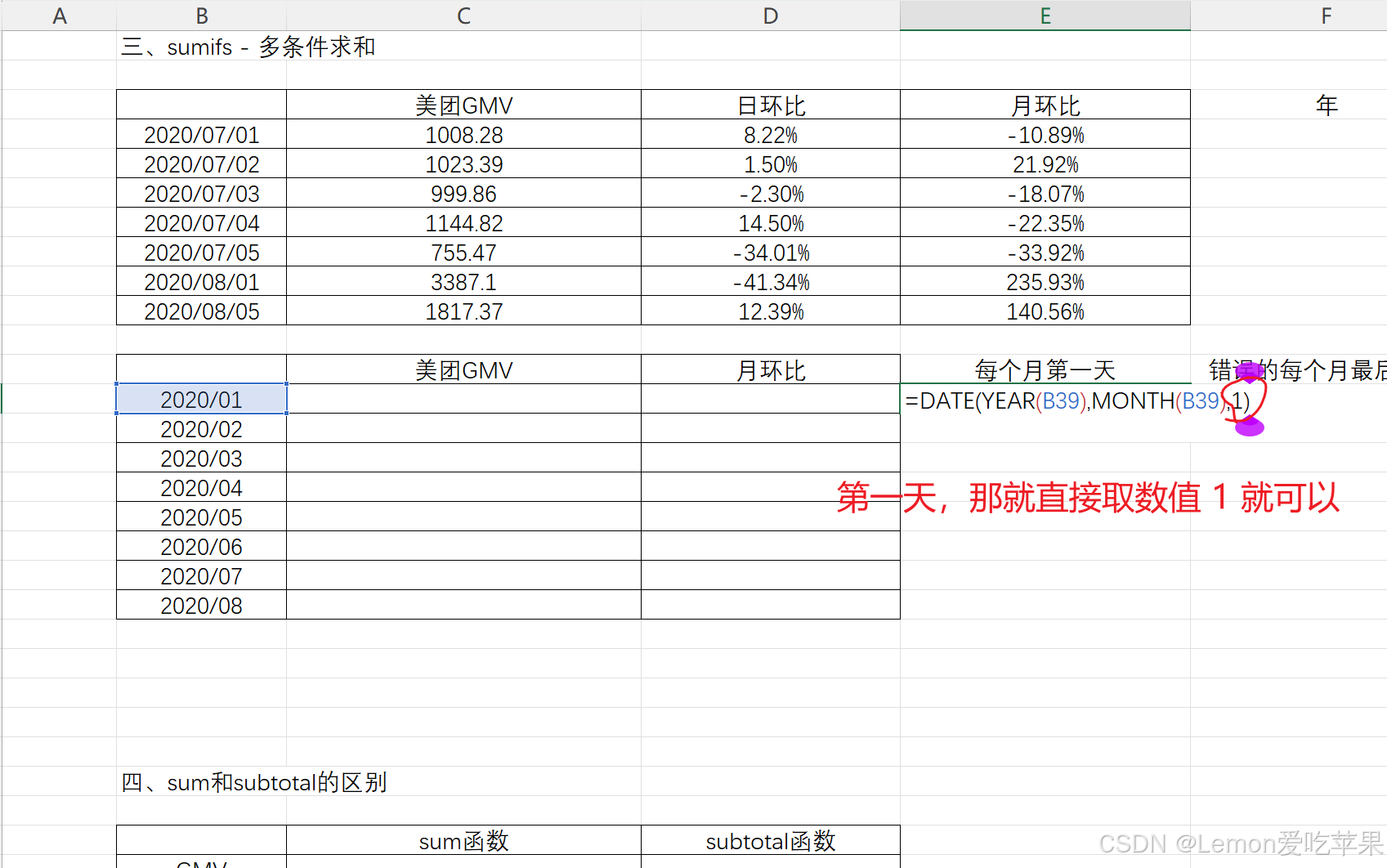This screenshot has width=1387, height=868.
Task: Click header cell 'subtotal函数'
Action: coord(771,840)
